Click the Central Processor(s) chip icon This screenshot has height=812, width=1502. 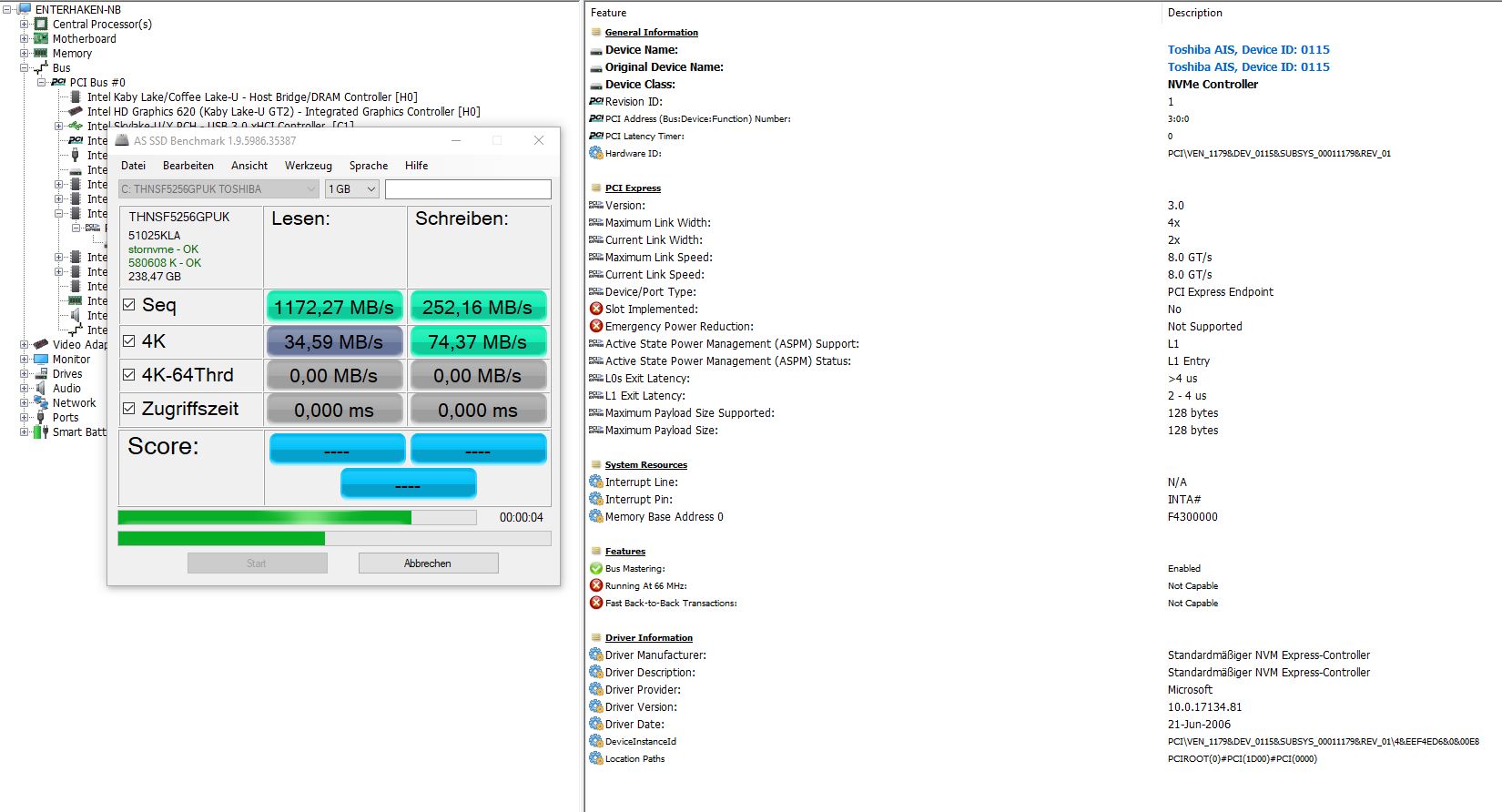[41, 24]
